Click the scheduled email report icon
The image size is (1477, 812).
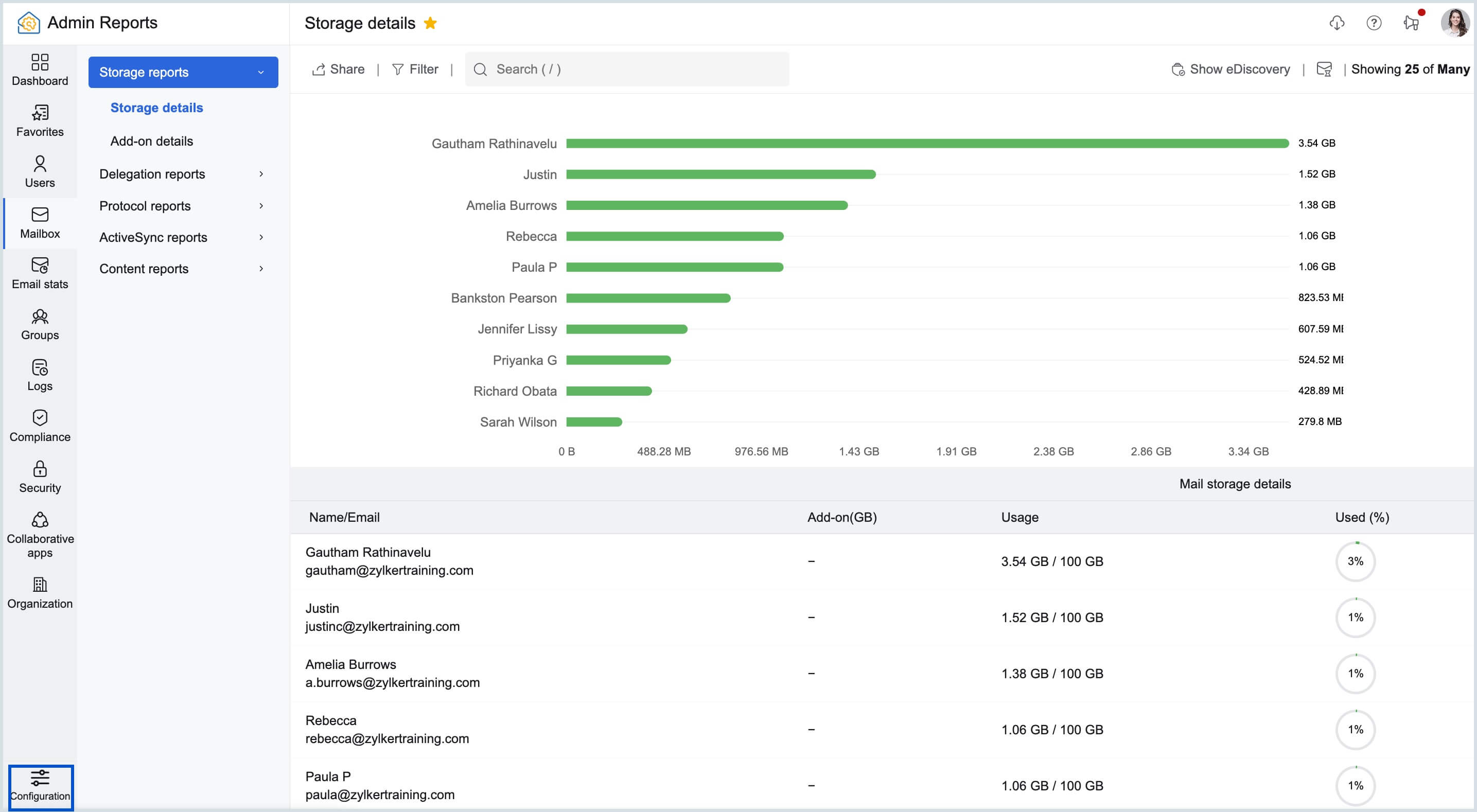(1324, 69)
